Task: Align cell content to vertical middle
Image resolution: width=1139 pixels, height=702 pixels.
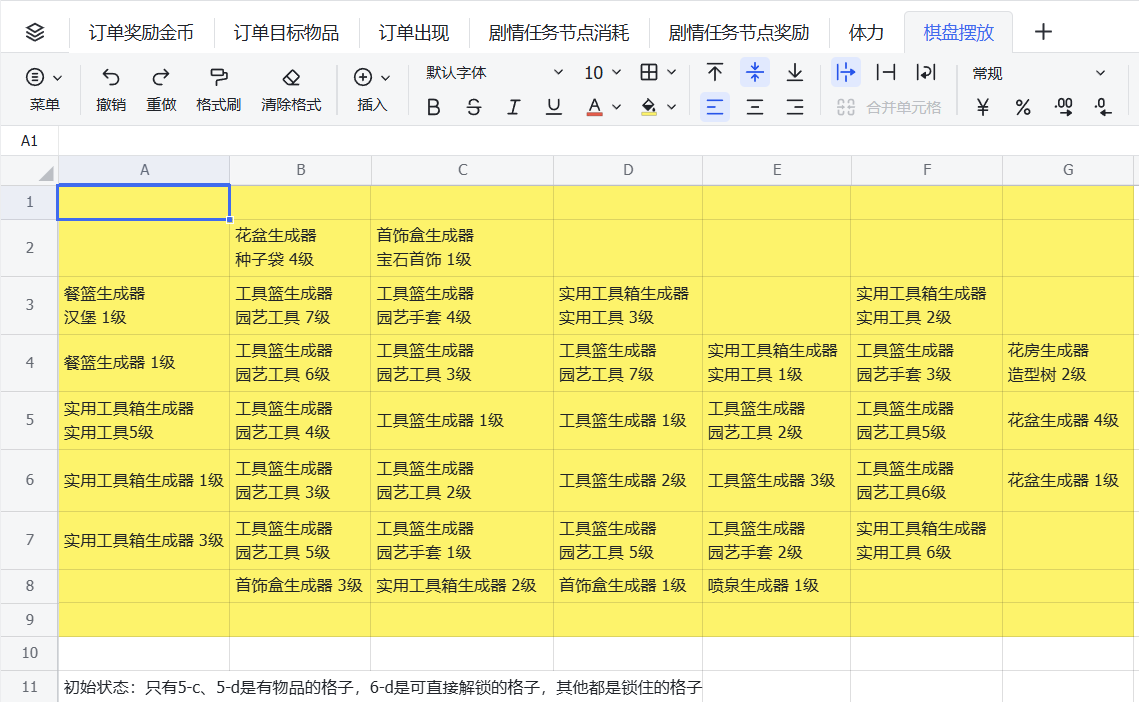Action: 755,72
